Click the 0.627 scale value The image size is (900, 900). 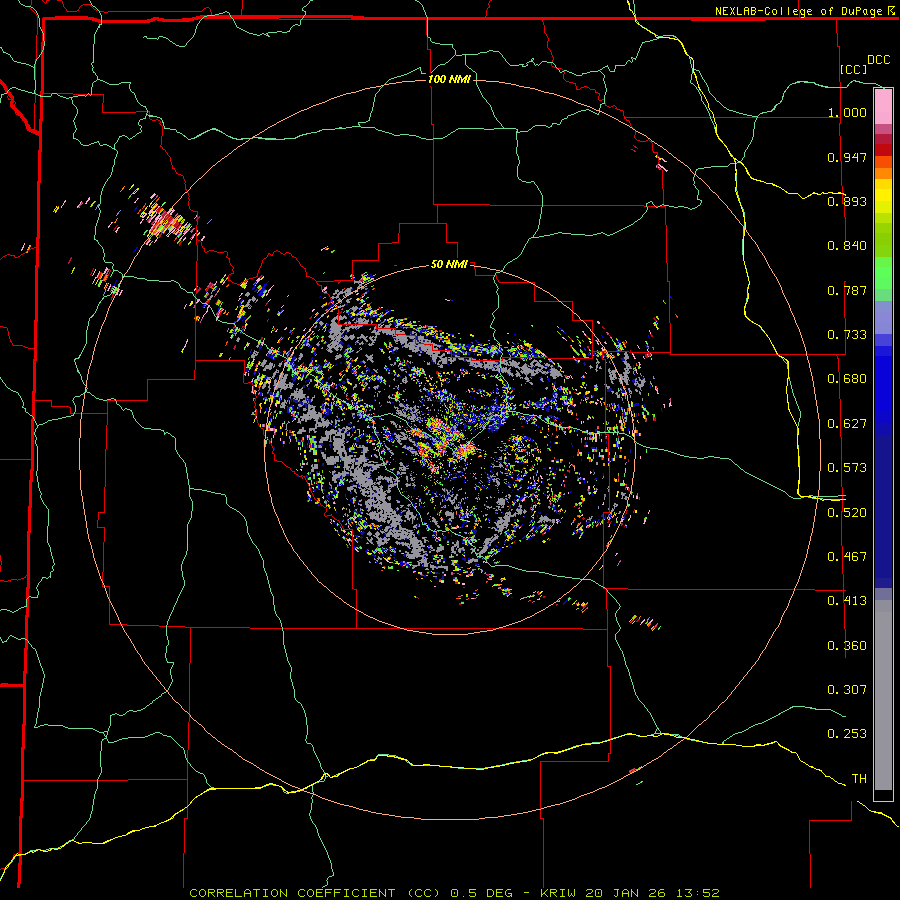click(847, 424)
